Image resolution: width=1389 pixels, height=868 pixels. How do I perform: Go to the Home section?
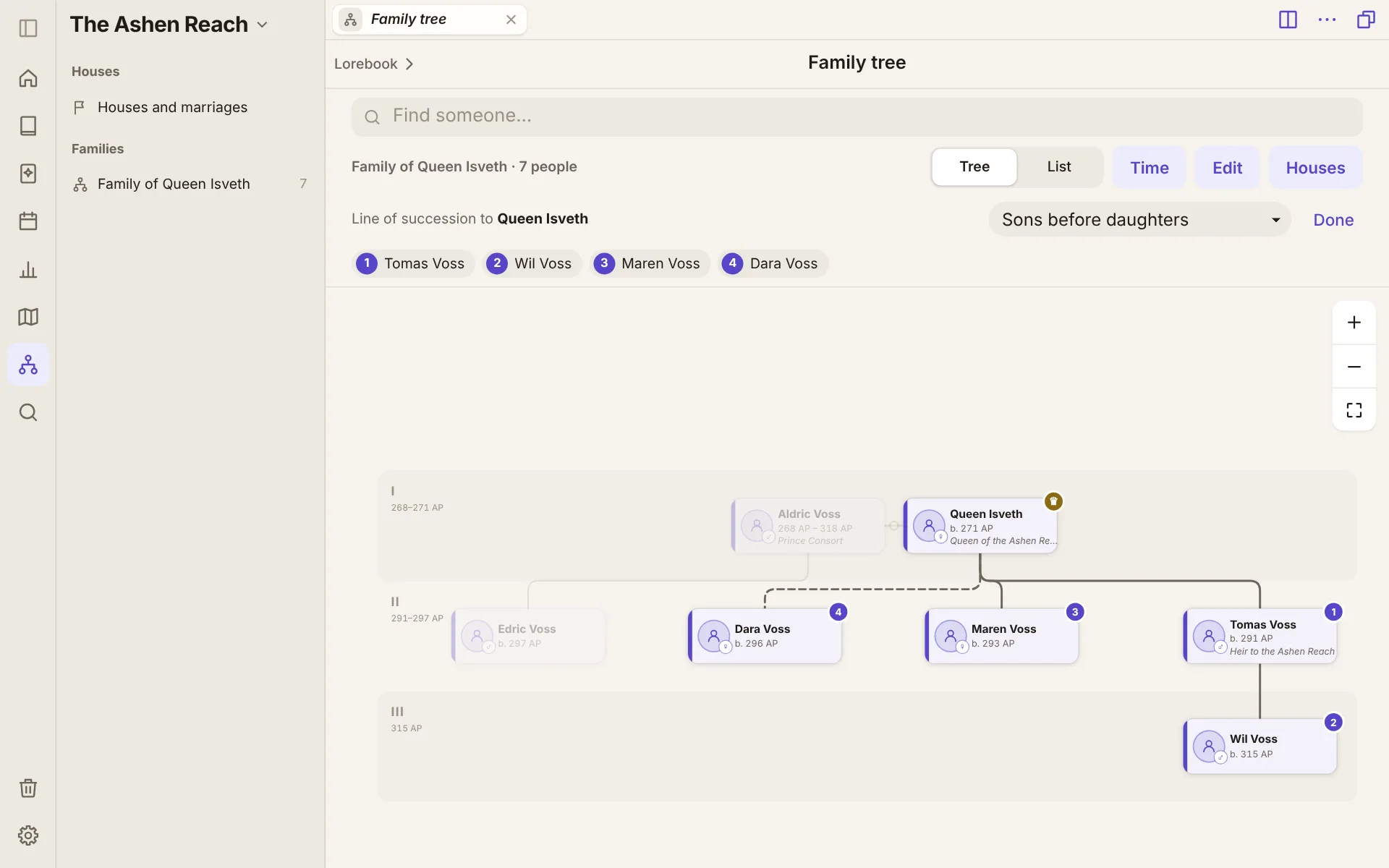[x=28, y=78]
